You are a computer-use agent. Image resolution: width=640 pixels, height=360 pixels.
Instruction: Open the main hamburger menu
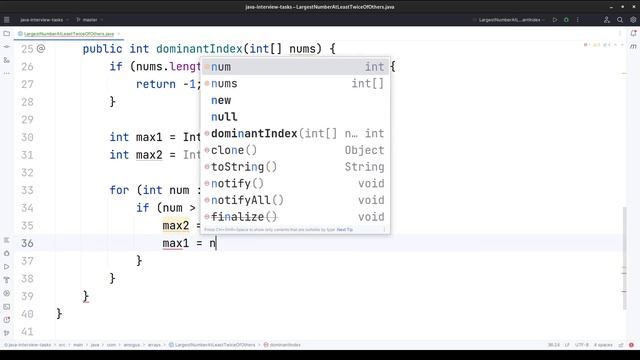point(7,20)
